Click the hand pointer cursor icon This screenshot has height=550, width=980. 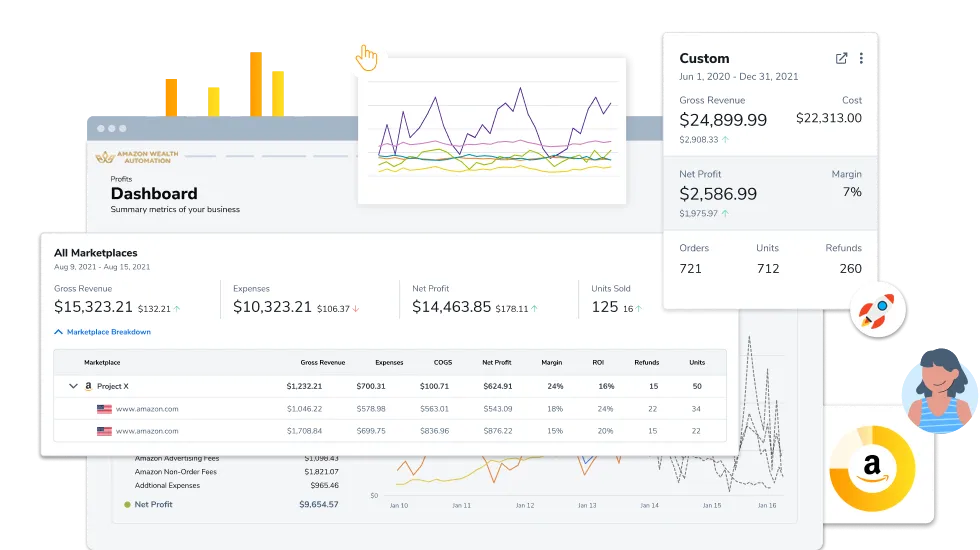367,58
